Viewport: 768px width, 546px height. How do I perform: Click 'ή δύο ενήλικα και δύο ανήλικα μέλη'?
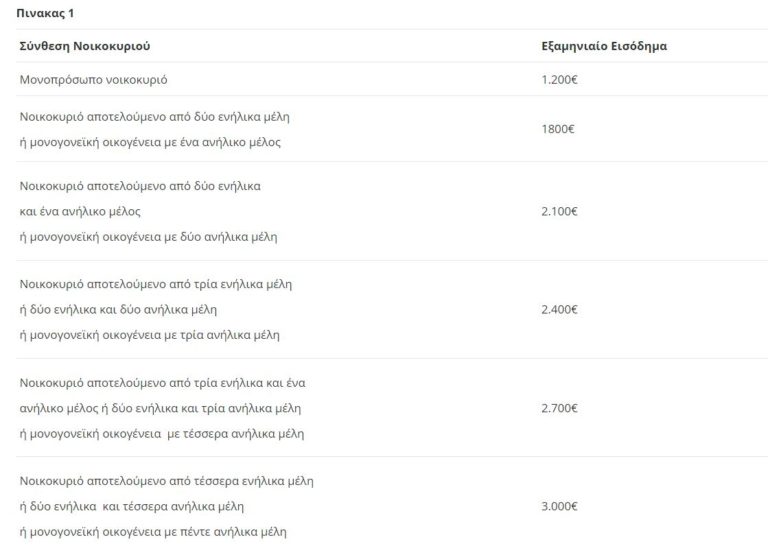click(118, 309)
